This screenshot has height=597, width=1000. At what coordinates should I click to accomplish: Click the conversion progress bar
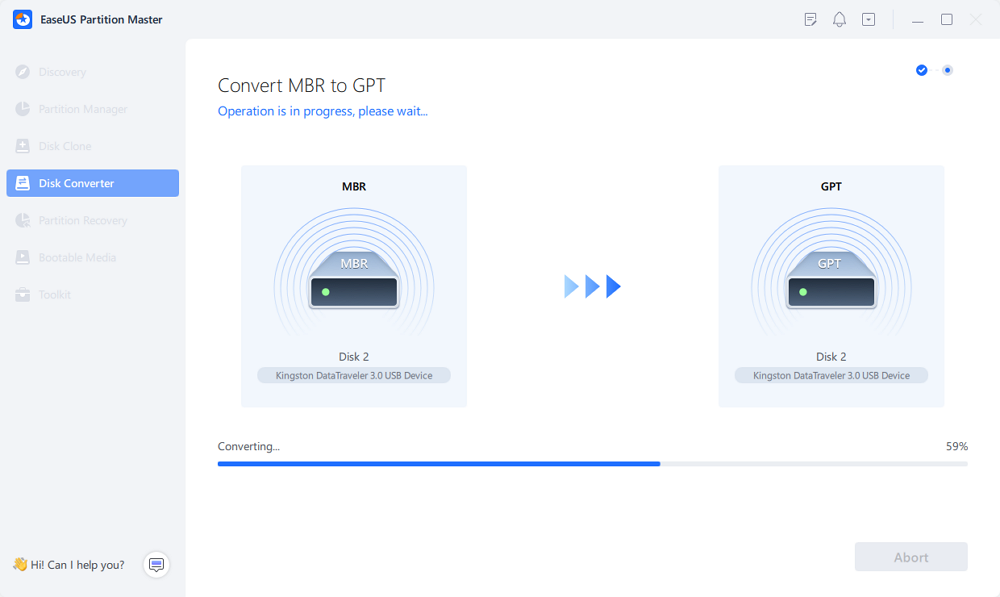pos(592,464)
